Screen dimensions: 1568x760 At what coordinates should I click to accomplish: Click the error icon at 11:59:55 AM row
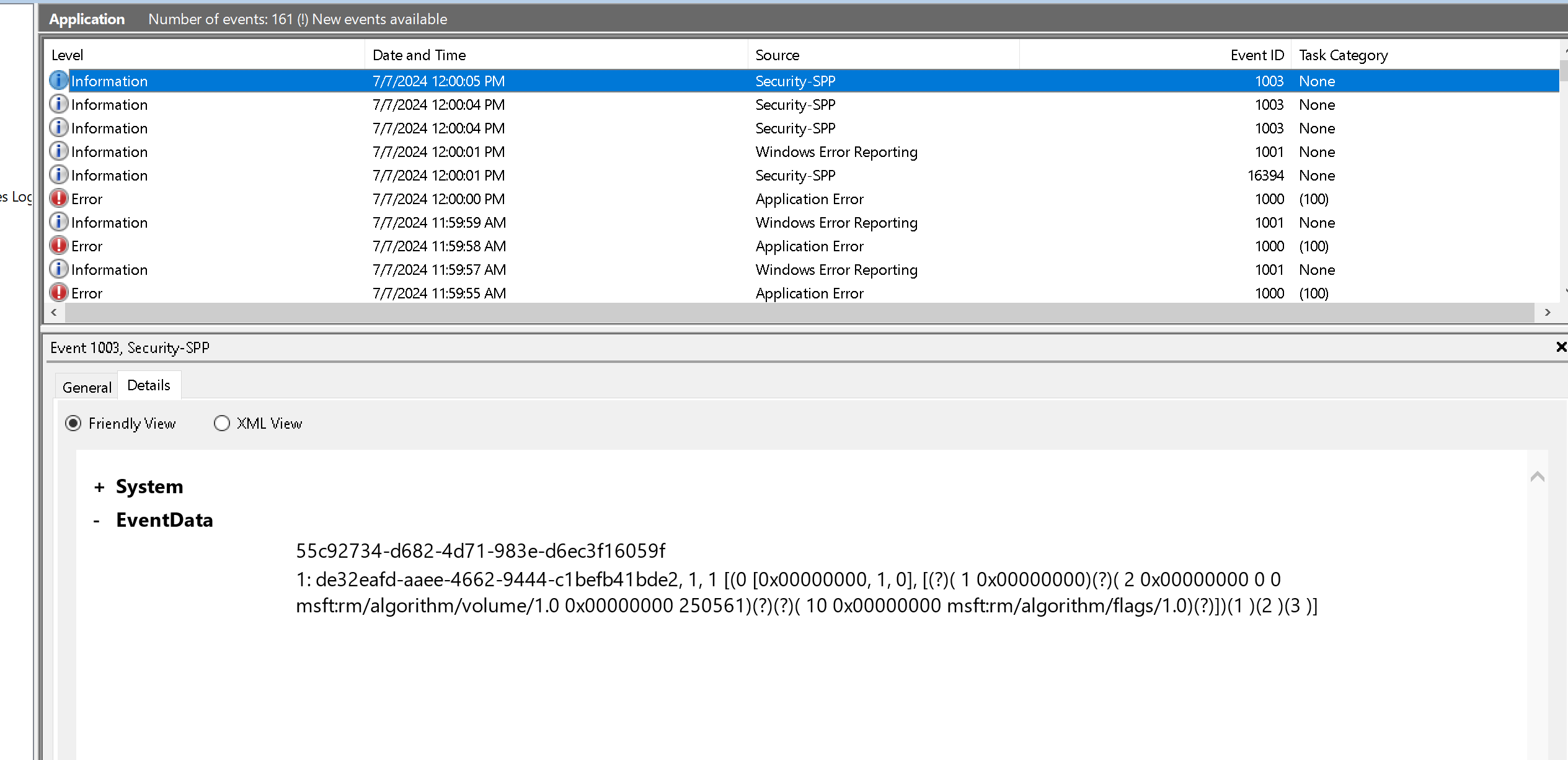pyautogui.click(x=58, y=293)
